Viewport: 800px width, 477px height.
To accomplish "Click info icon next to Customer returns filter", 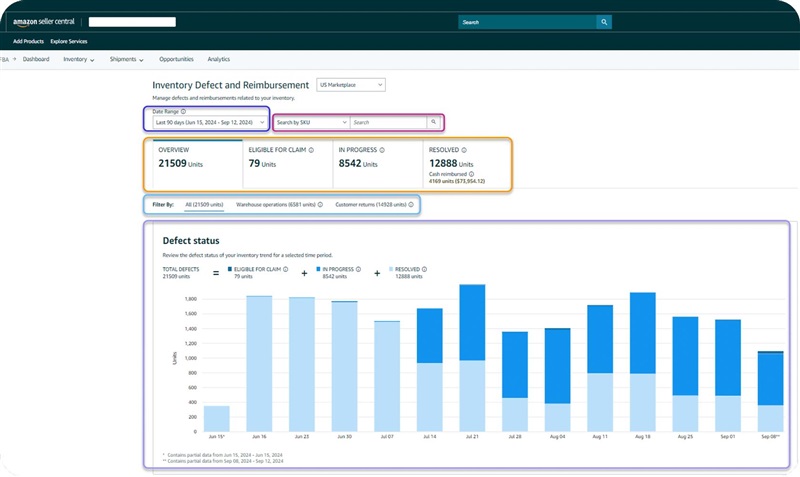I will [x=411, y=204].
